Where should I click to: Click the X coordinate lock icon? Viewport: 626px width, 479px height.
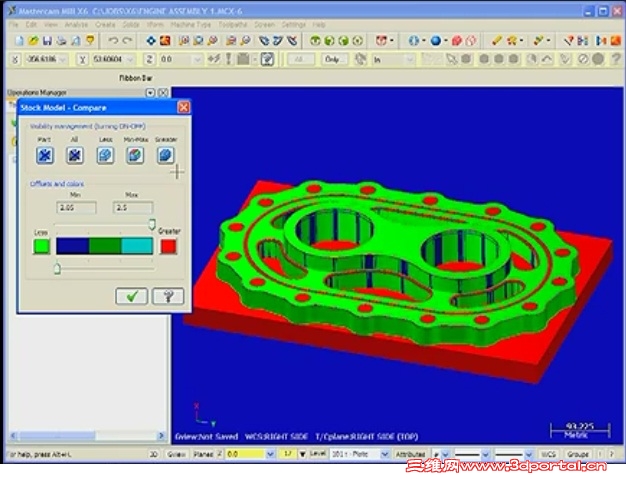(x=15, y=59)
